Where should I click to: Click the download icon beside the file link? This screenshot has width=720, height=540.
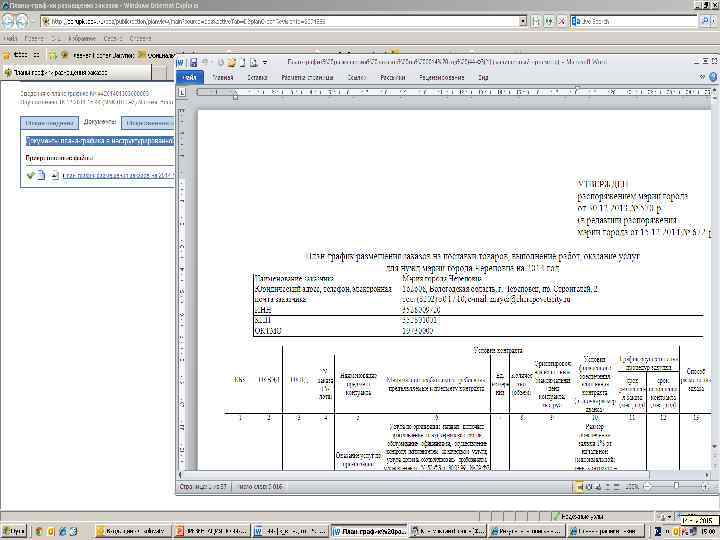[x=55, y=175]
